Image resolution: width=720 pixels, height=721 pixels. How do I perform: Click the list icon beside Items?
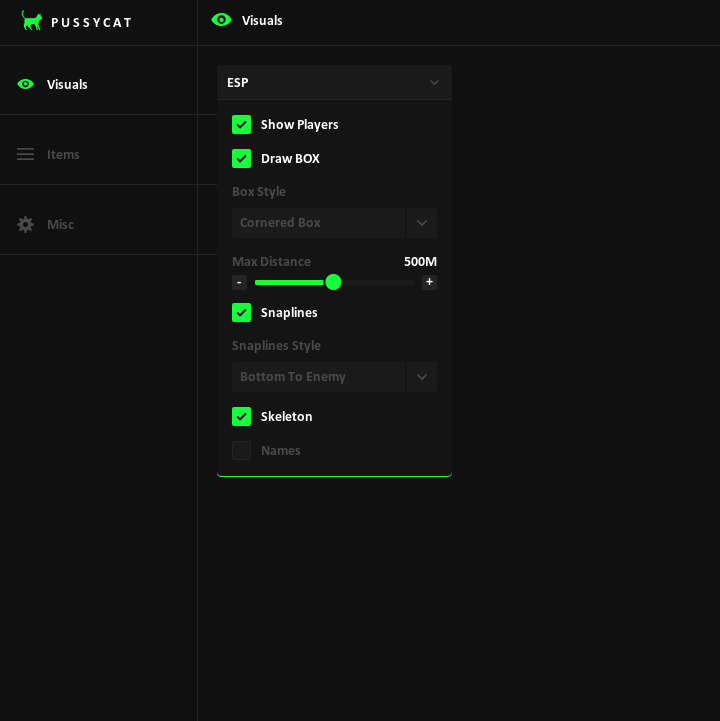pyautogui.click(x=26, y=154)
